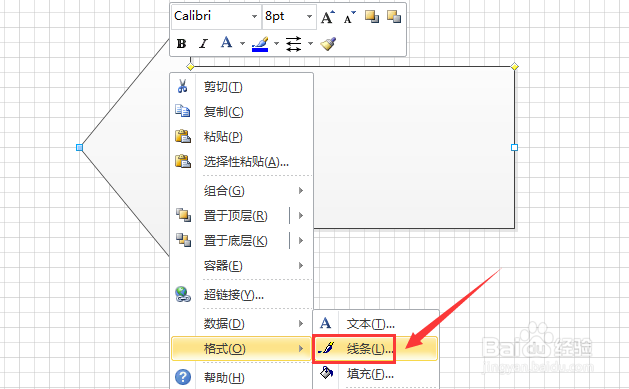Click the line style arrows icon
Image resolution: width=629 pixels, height=389 pixels.
click(294, 43)
